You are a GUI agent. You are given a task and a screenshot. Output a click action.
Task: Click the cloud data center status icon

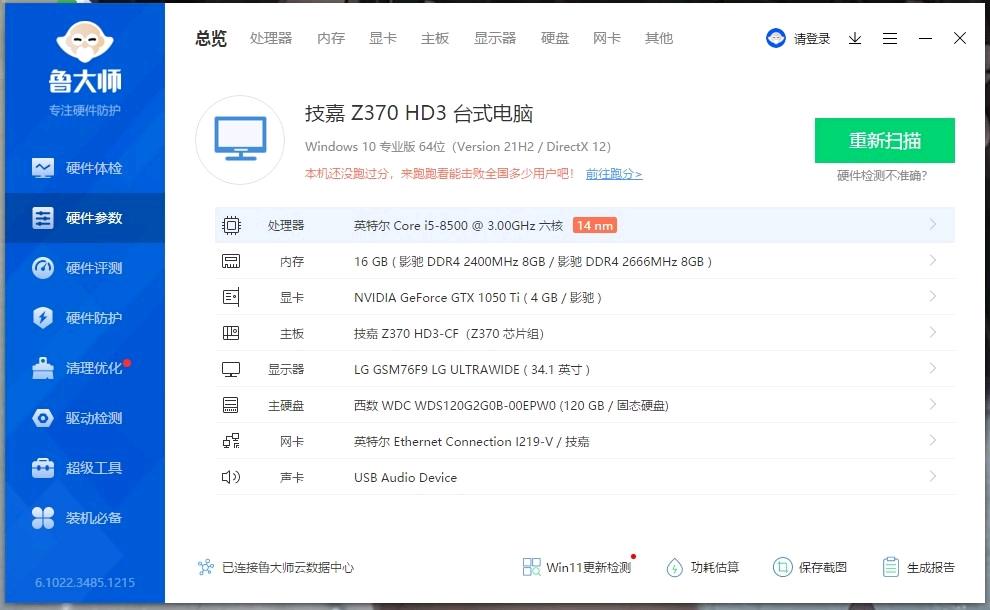click(x=206, y=567)
